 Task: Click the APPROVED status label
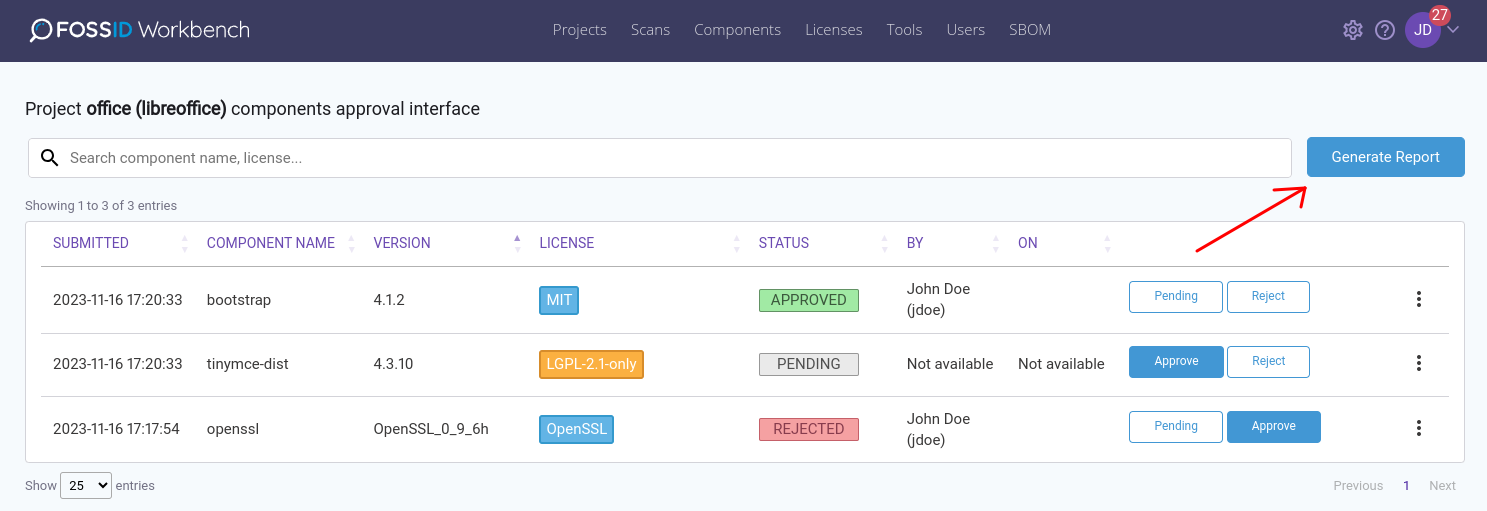coord(809,300)
